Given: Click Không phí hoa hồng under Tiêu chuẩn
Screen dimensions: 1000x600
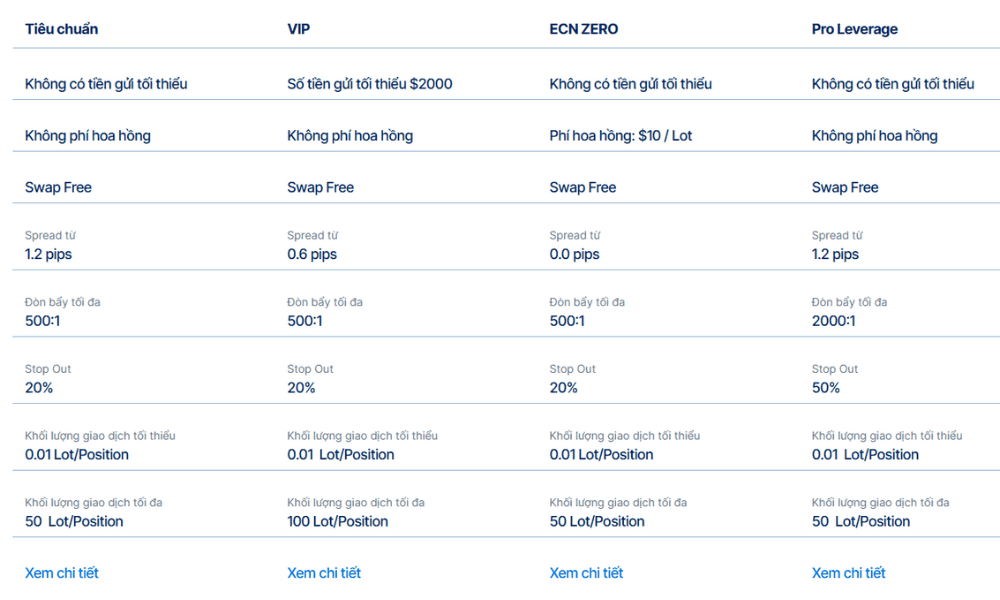Looking at the screenshot, I should [88, 136].
